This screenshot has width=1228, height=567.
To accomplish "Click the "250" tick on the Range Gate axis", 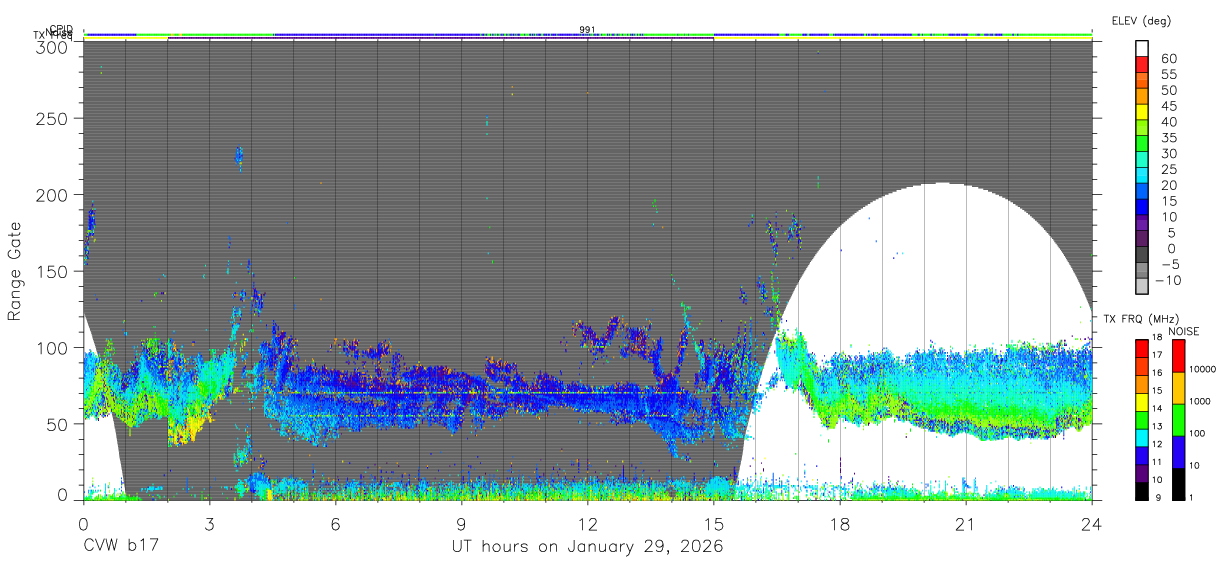I will [54, 119].
